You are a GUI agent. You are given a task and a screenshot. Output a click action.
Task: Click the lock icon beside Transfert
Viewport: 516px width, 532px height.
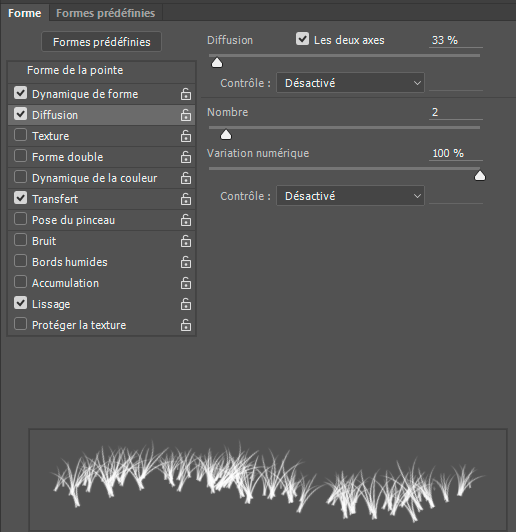click(x=186, y=199)
